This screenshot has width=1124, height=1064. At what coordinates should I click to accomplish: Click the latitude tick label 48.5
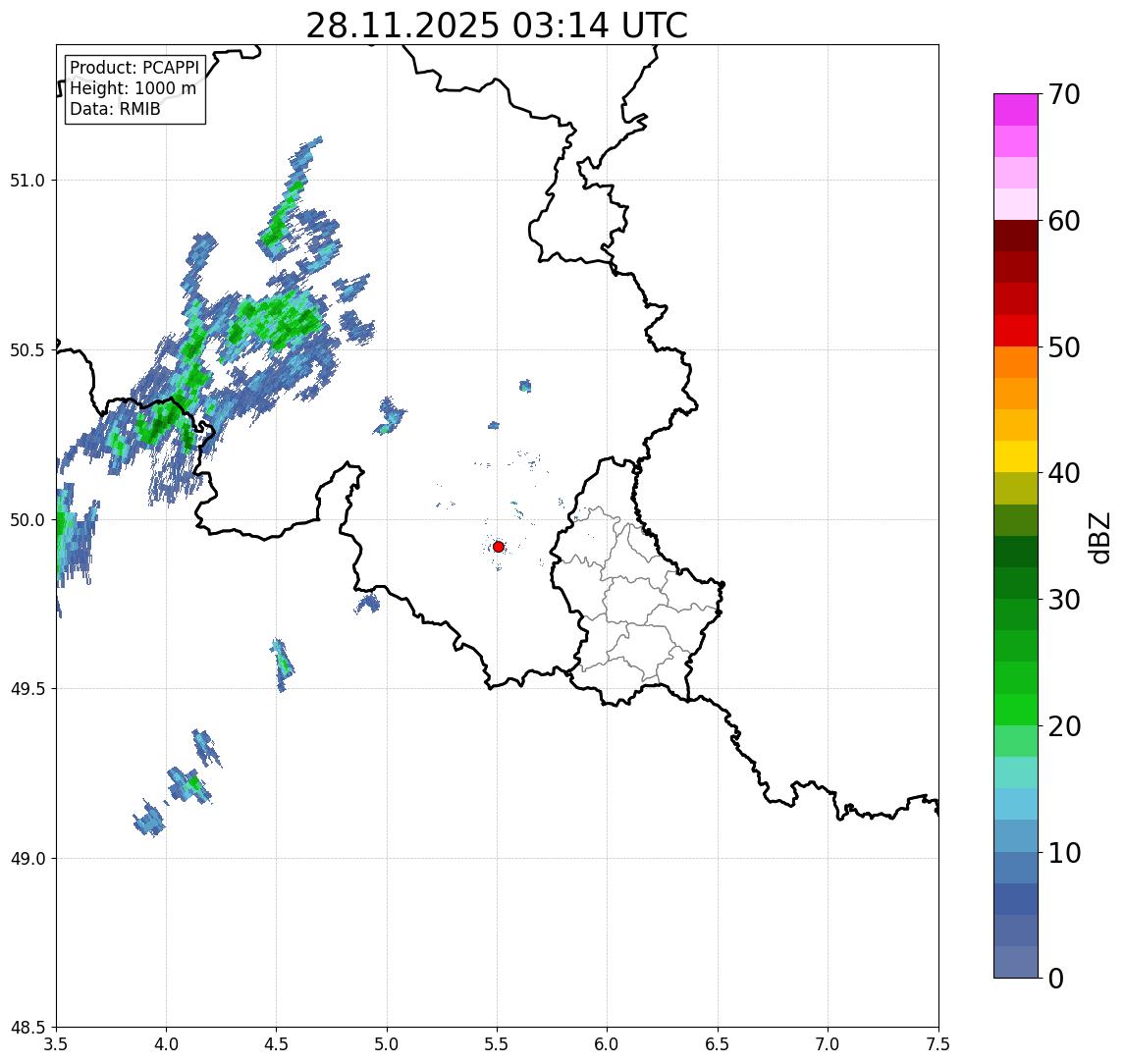click(x=27, y=1028)
